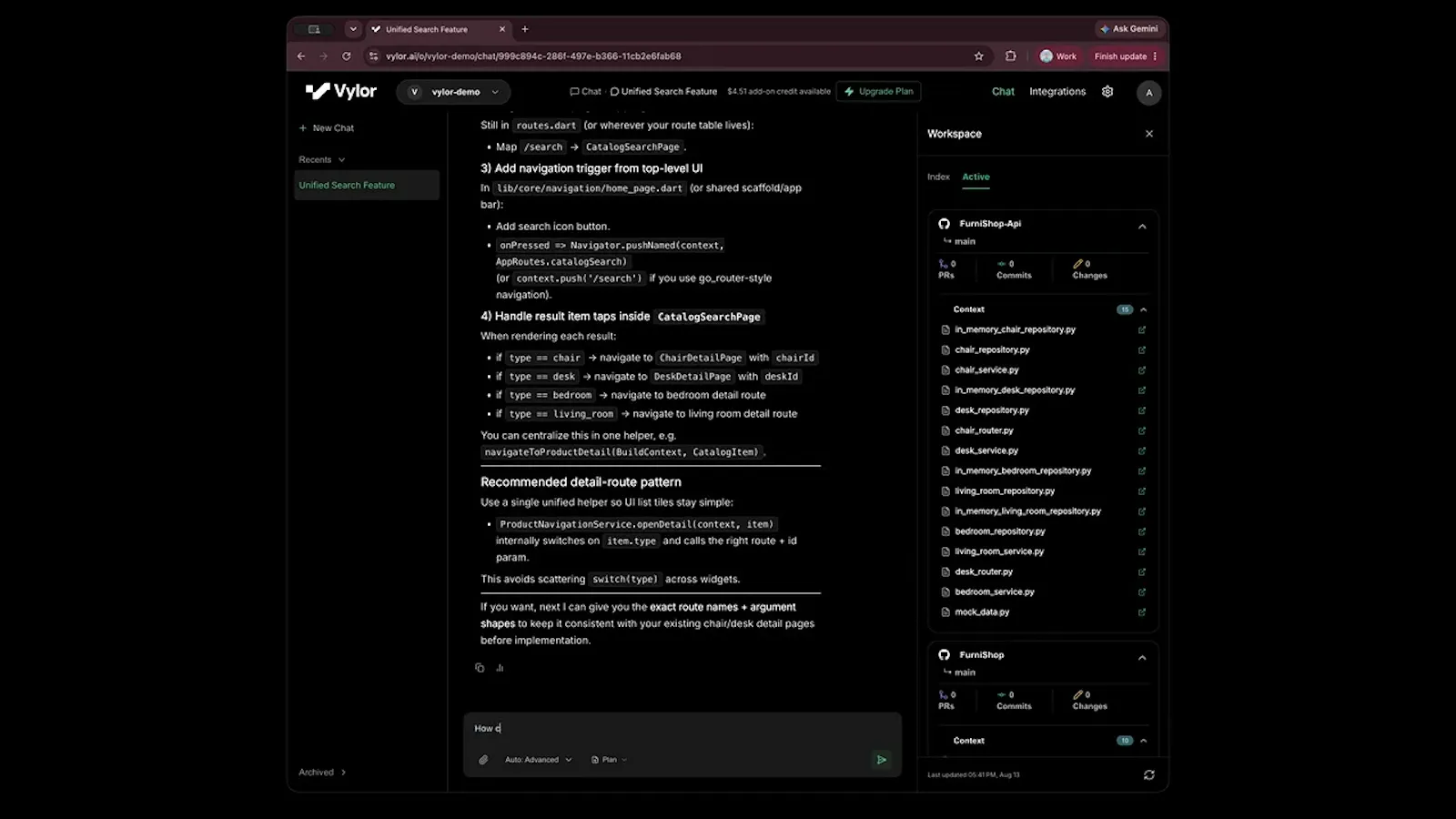Open mock_data.py external link icon
The width and height of the screenshot is (1456, 819).
(1142, 612)
